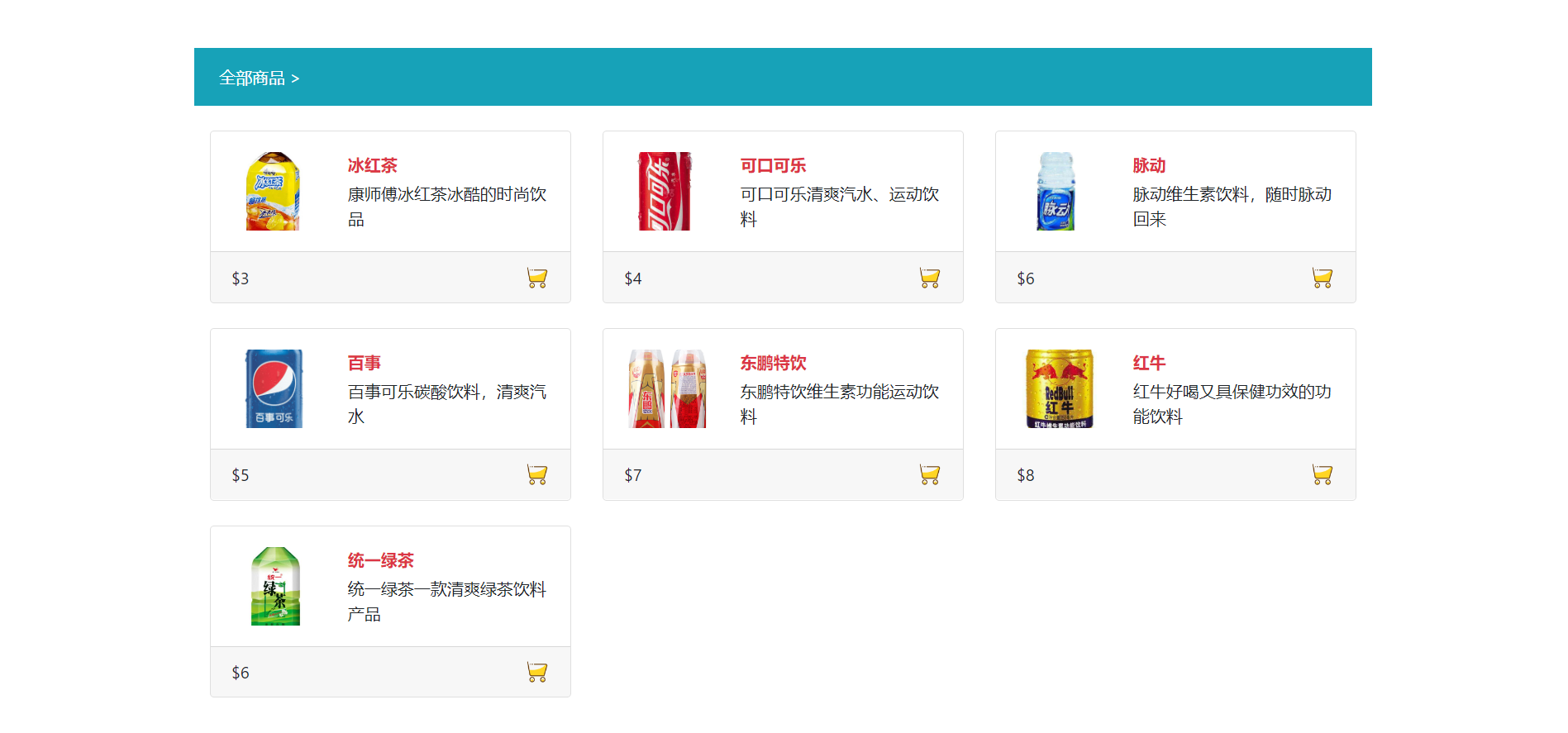Screen dimensions: 1568x733
Task: Click the 百事 product title
Action: (x=365, y=363)
